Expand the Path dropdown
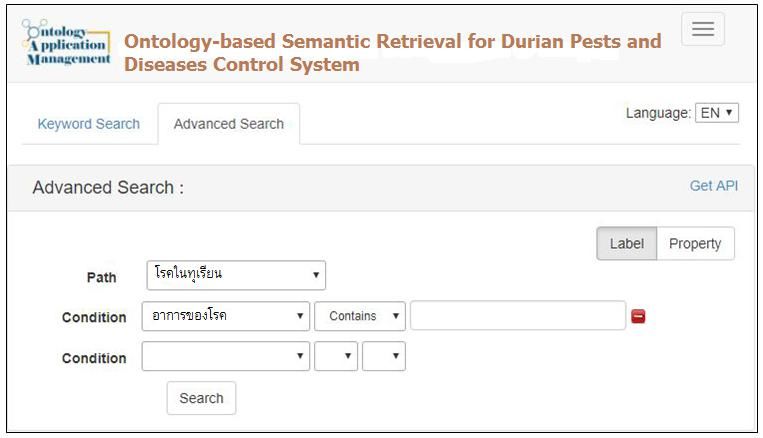The width and height of the screenshot is (763, 438). pyautogui.click(x=236, y=275)
